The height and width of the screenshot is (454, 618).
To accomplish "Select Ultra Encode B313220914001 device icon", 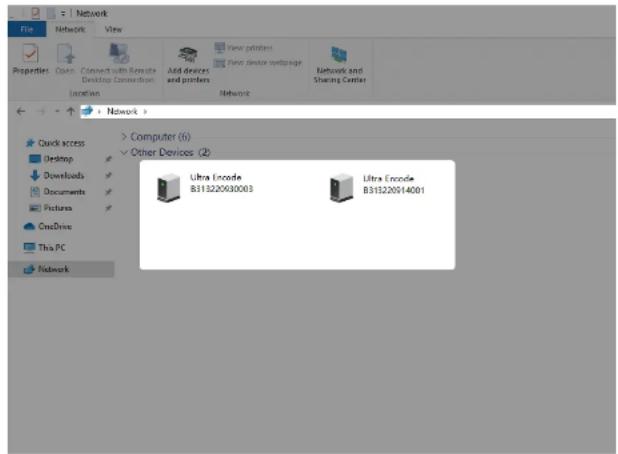I will [341, 187].
